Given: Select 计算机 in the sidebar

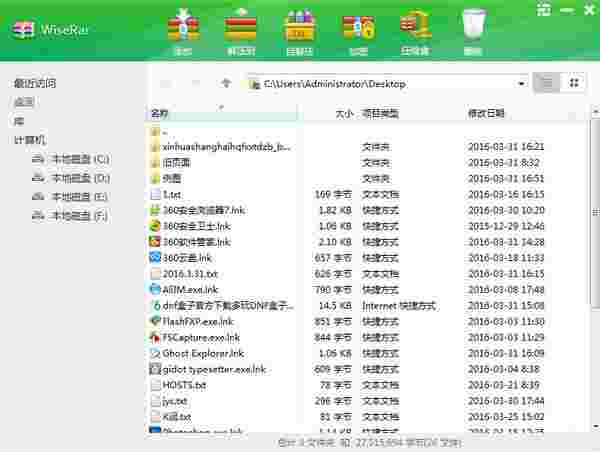Looking at the screenshot, I should tap(29, 140).
